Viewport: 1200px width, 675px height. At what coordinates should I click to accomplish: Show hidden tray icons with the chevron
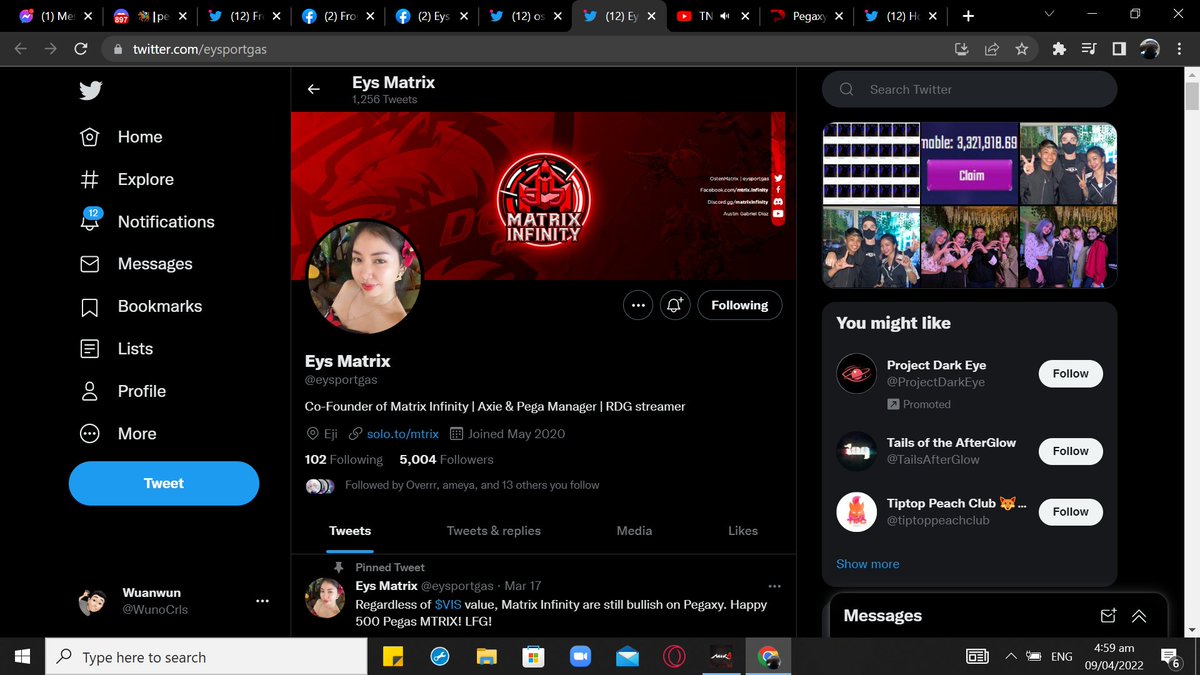click(x=1011, y=657)
